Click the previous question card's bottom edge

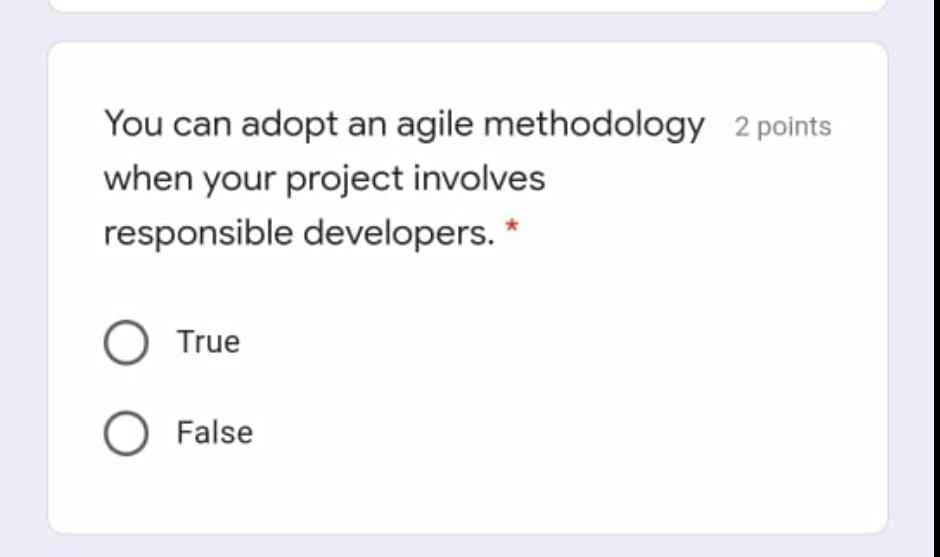pos(467,8)
